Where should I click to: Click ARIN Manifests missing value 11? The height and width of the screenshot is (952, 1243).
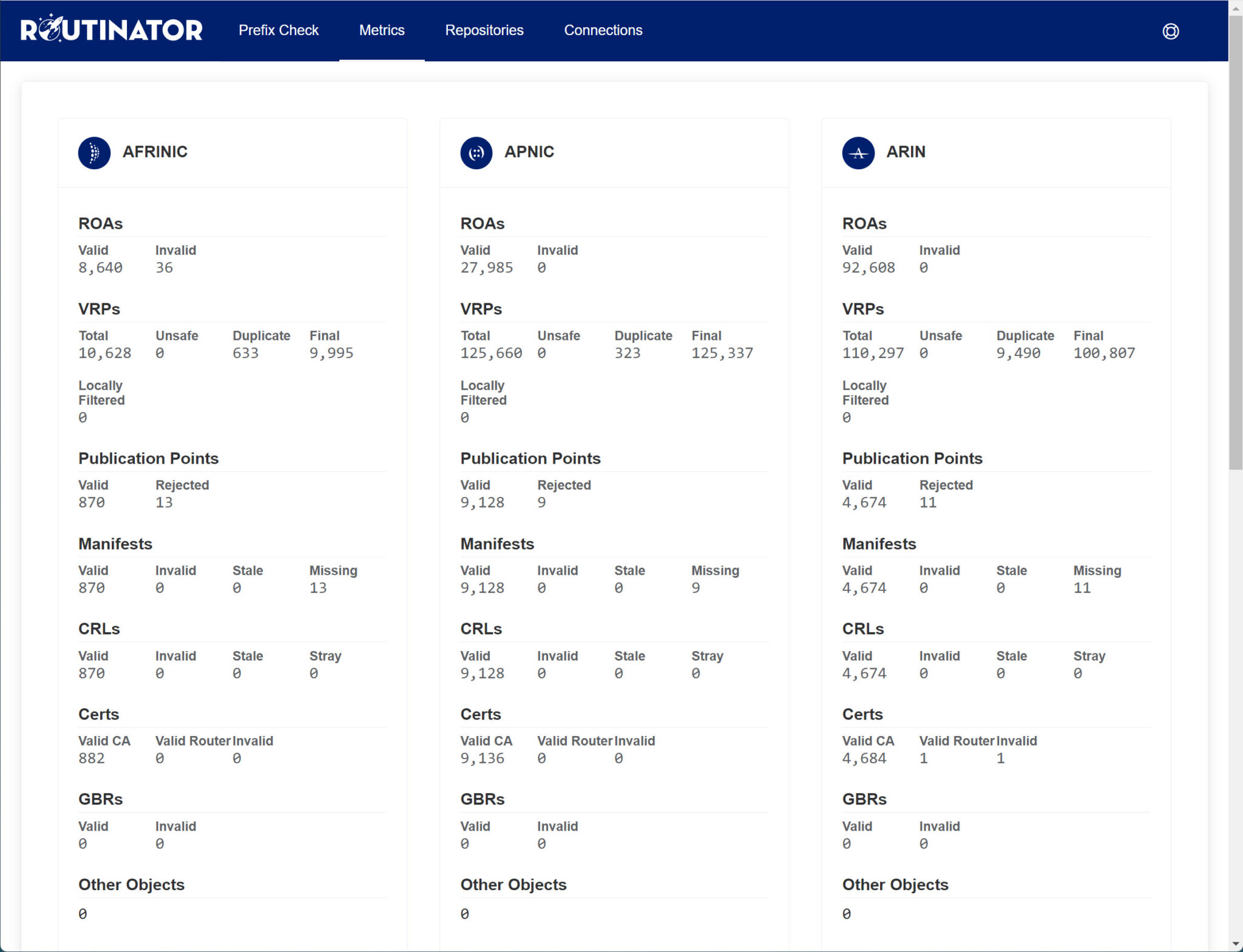tap(1082, 588)
